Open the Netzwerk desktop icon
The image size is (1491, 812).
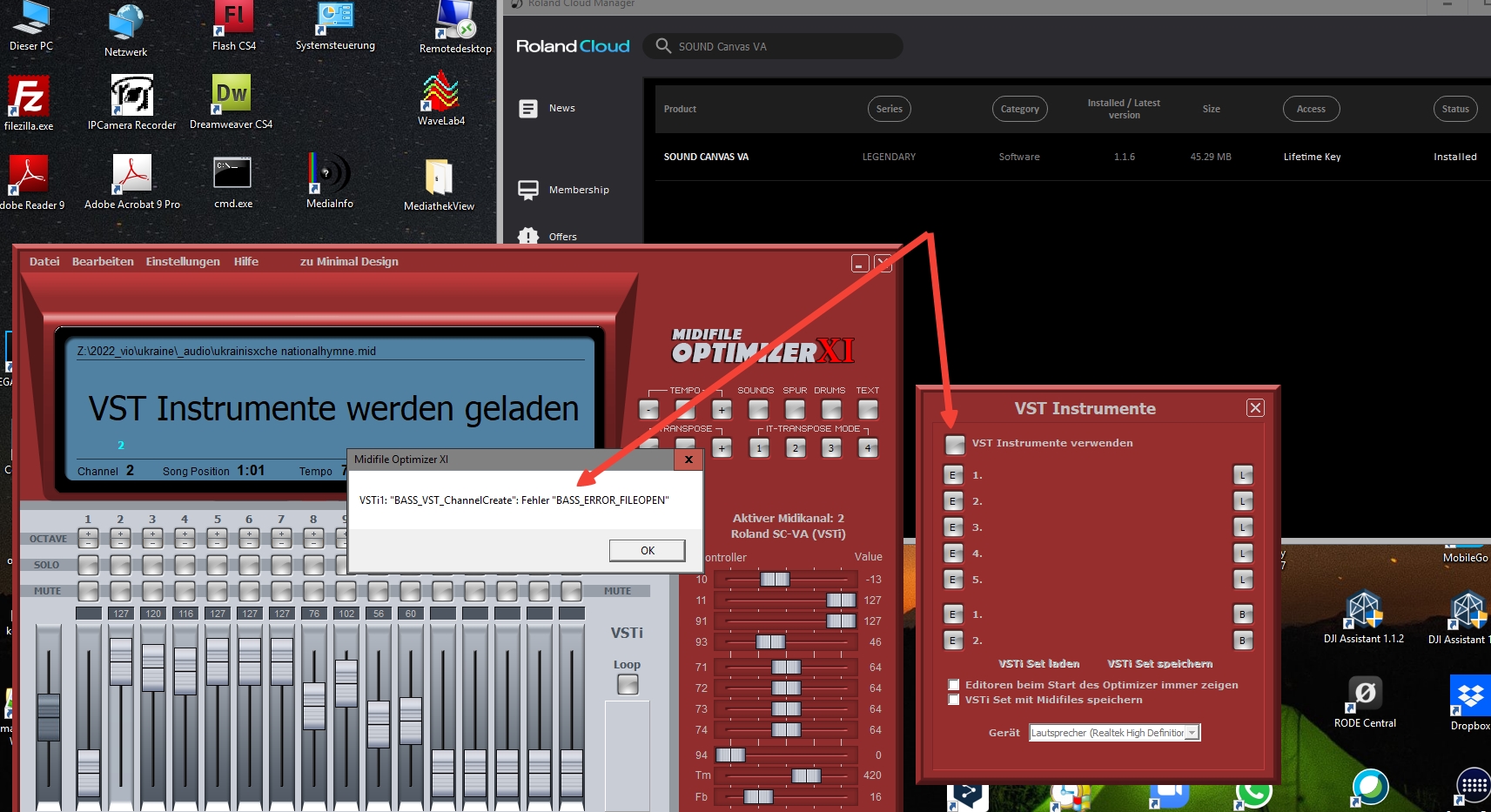(126, 30)
